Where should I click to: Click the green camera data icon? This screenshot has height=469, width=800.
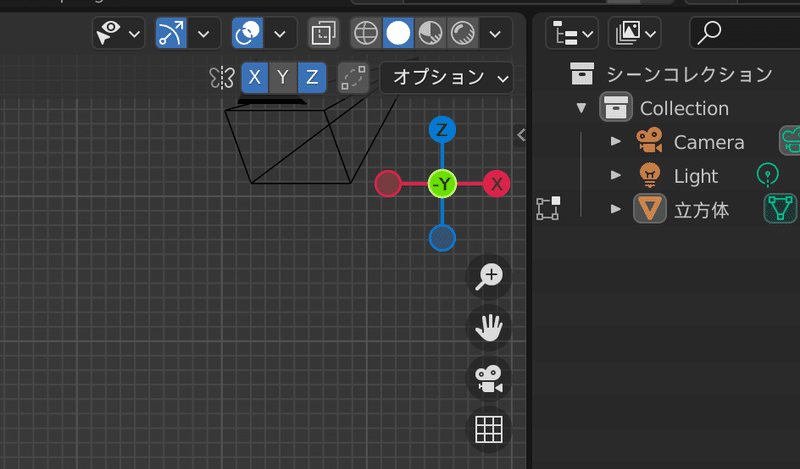[x=790, y=141]
